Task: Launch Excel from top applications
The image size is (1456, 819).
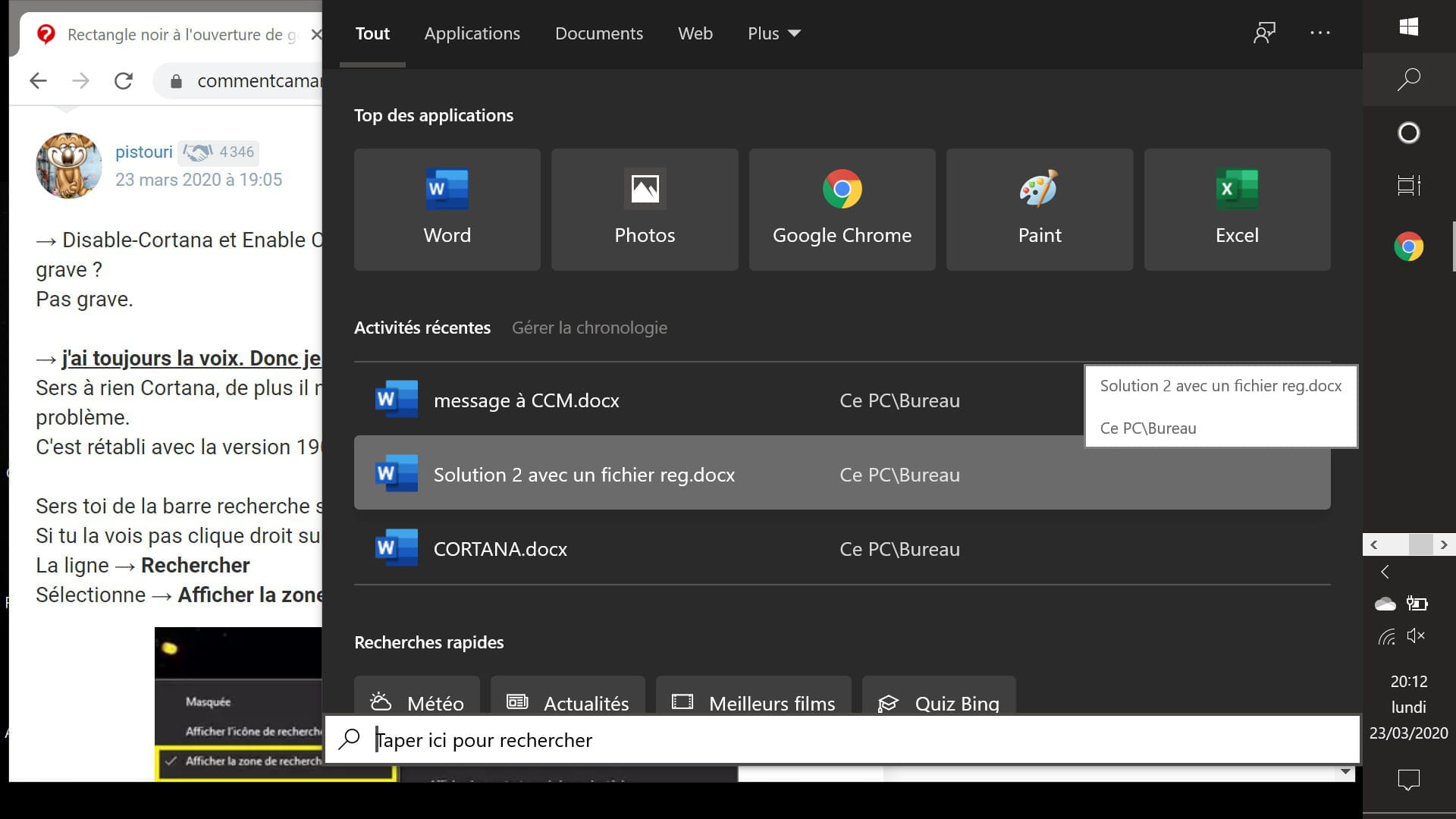Action: pyautogui.click(x=1237, y=209)
